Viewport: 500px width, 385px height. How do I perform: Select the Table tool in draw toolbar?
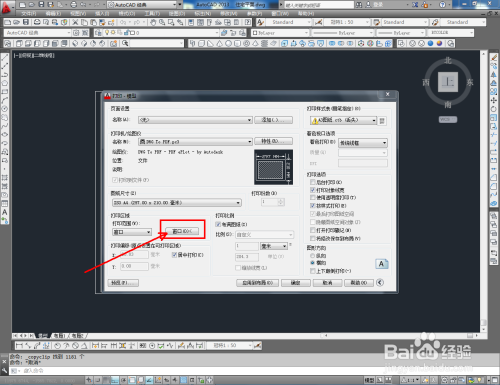pos(5,203)
